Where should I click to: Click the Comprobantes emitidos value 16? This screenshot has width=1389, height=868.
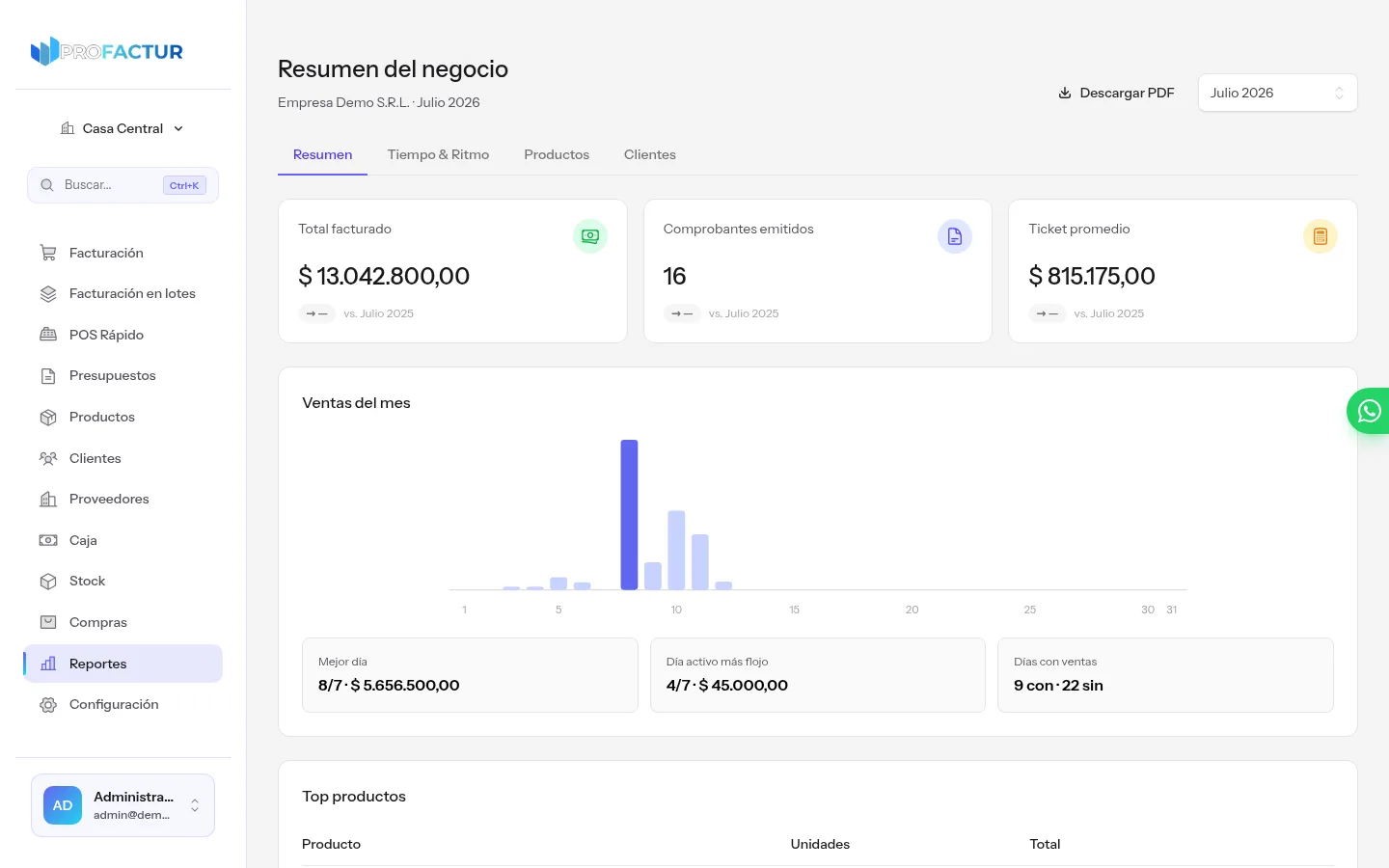674,276
